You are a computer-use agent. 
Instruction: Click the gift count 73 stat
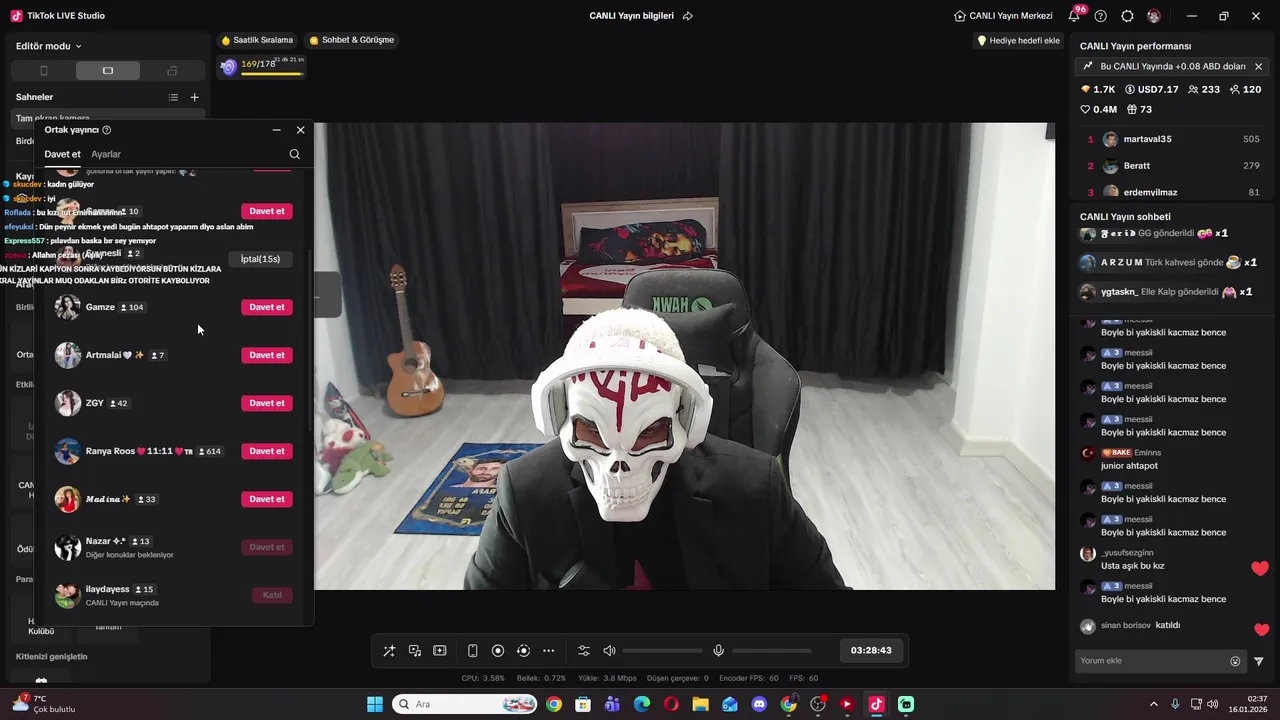pyautogui.click(x=1139, y=109)
